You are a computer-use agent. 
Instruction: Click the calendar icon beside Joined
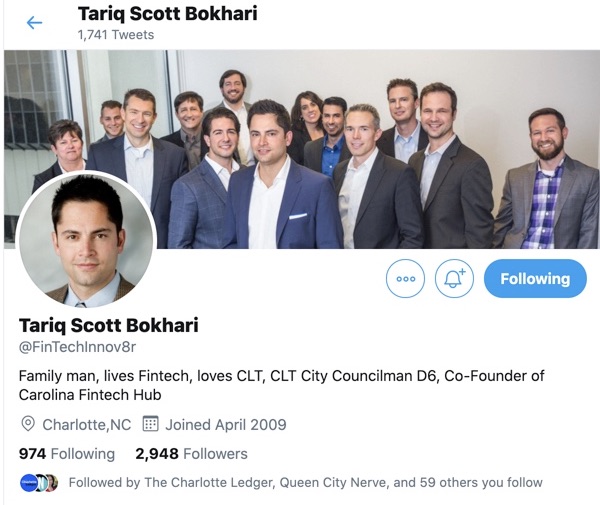[x=150, y=424]
